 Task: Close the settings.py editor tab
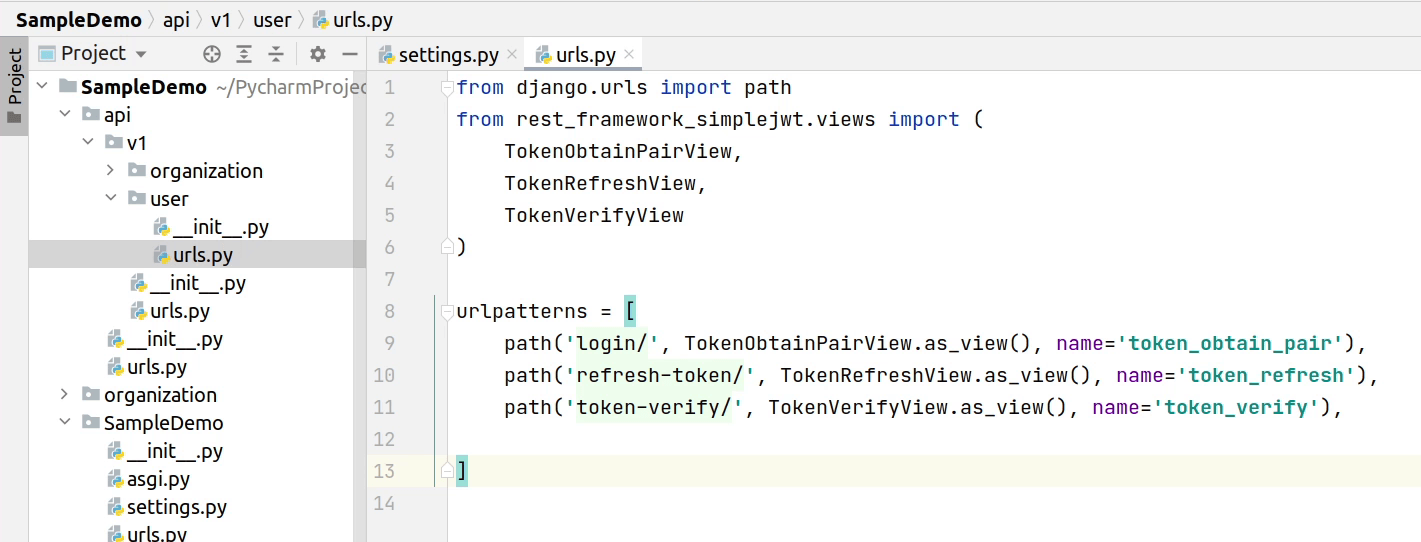[512, 55]
